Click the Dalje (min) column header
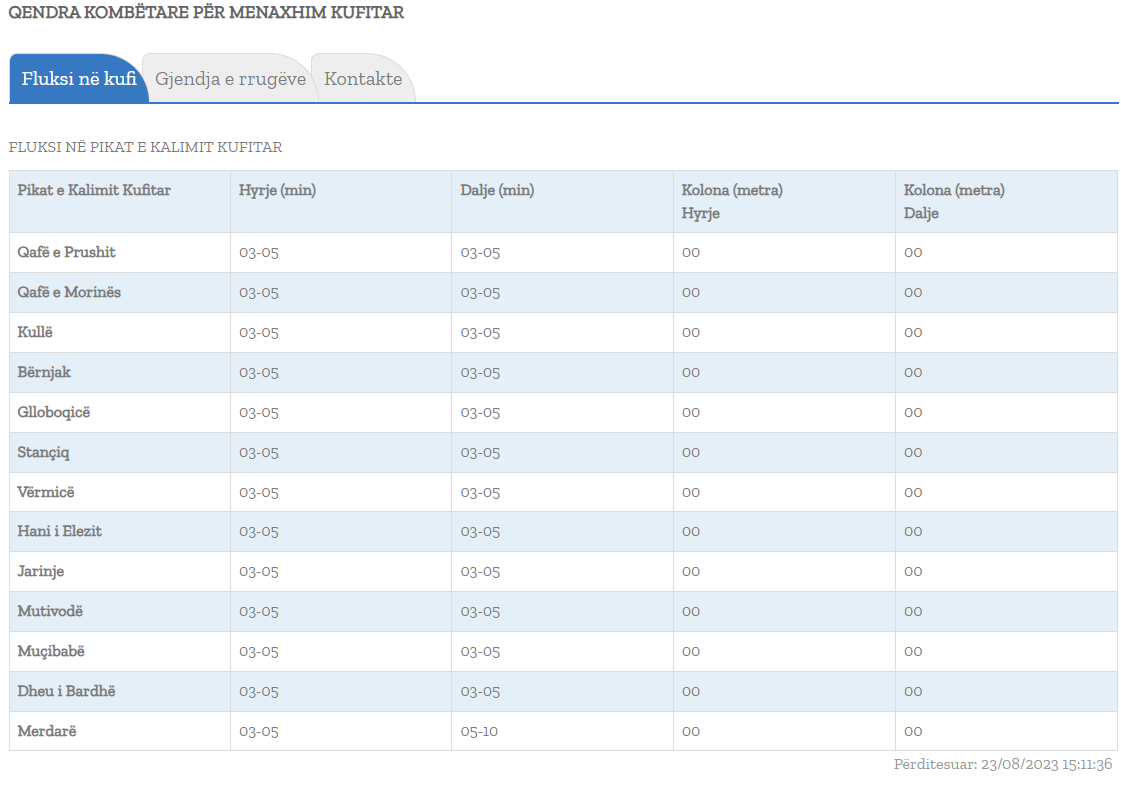This screenshot has width=1121, height=789. click(497, 190)
